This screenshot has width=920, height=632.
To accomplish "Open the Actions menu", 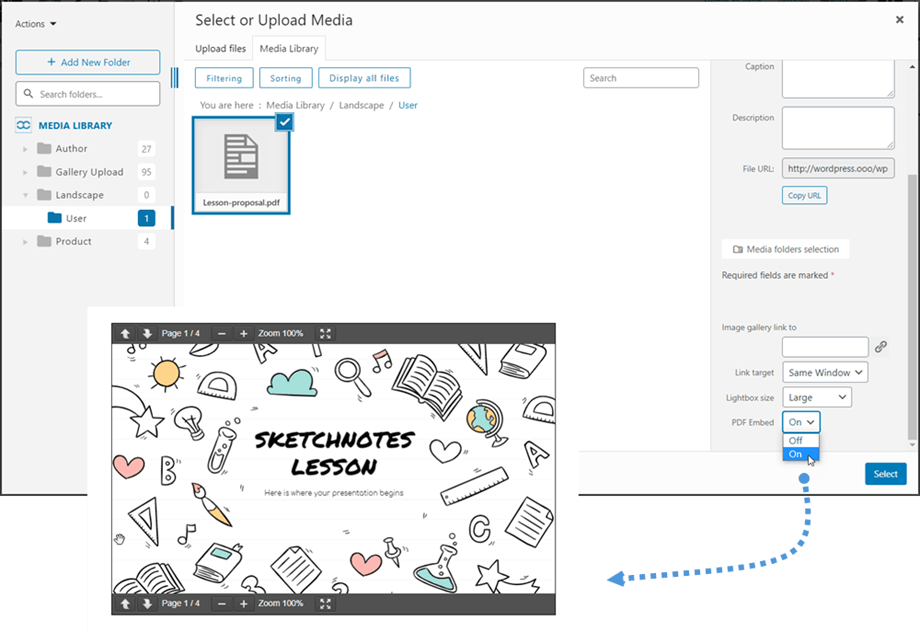I will [x=36, y=23].
